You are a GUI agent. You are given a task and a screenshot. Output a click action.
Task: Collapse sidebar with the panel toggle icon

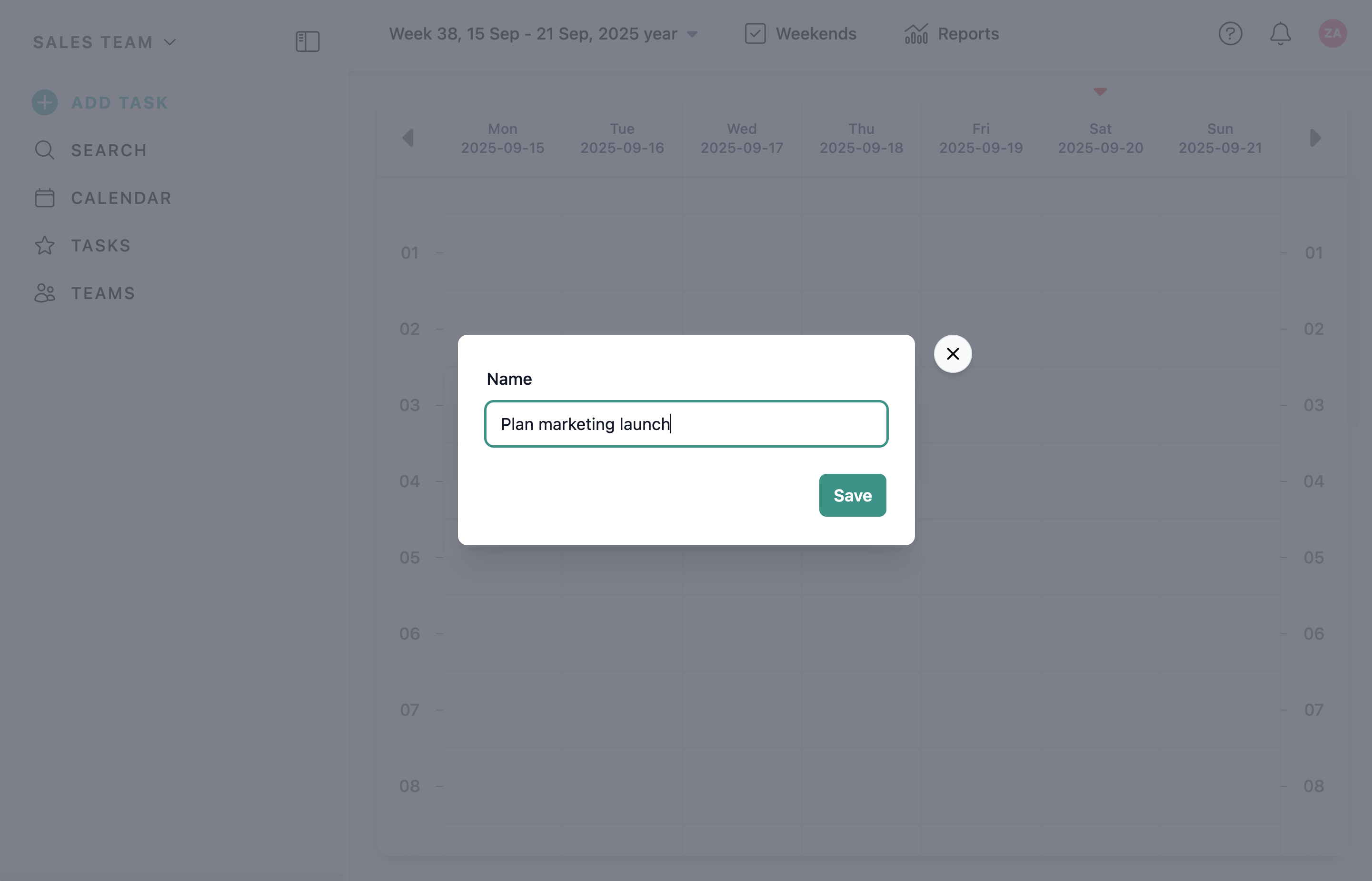click(x=308, y=41)
